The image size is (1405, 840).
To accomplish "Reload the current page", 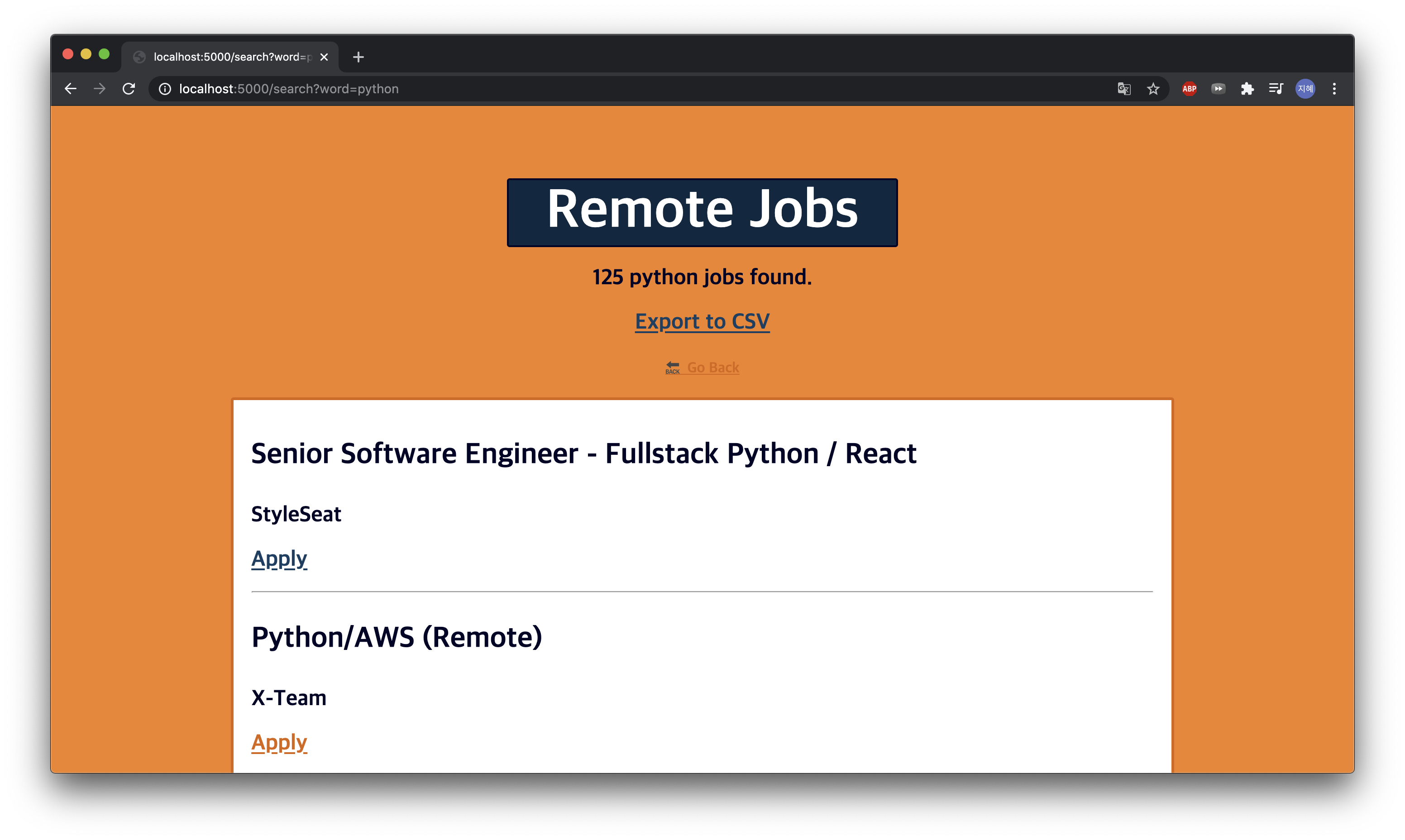I will [x=129, y=89].
